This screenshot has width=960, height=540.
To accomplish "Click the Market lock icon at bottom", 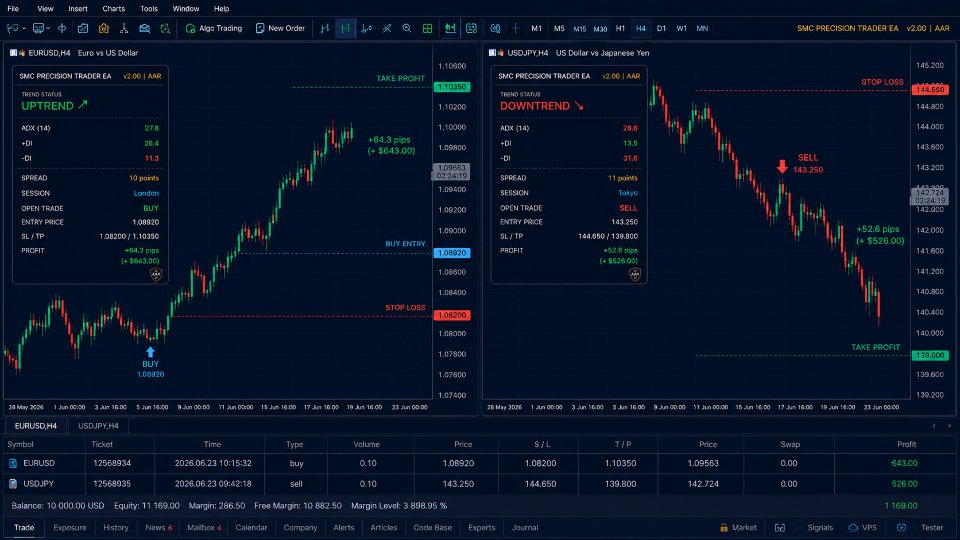I will pos(724,527).
